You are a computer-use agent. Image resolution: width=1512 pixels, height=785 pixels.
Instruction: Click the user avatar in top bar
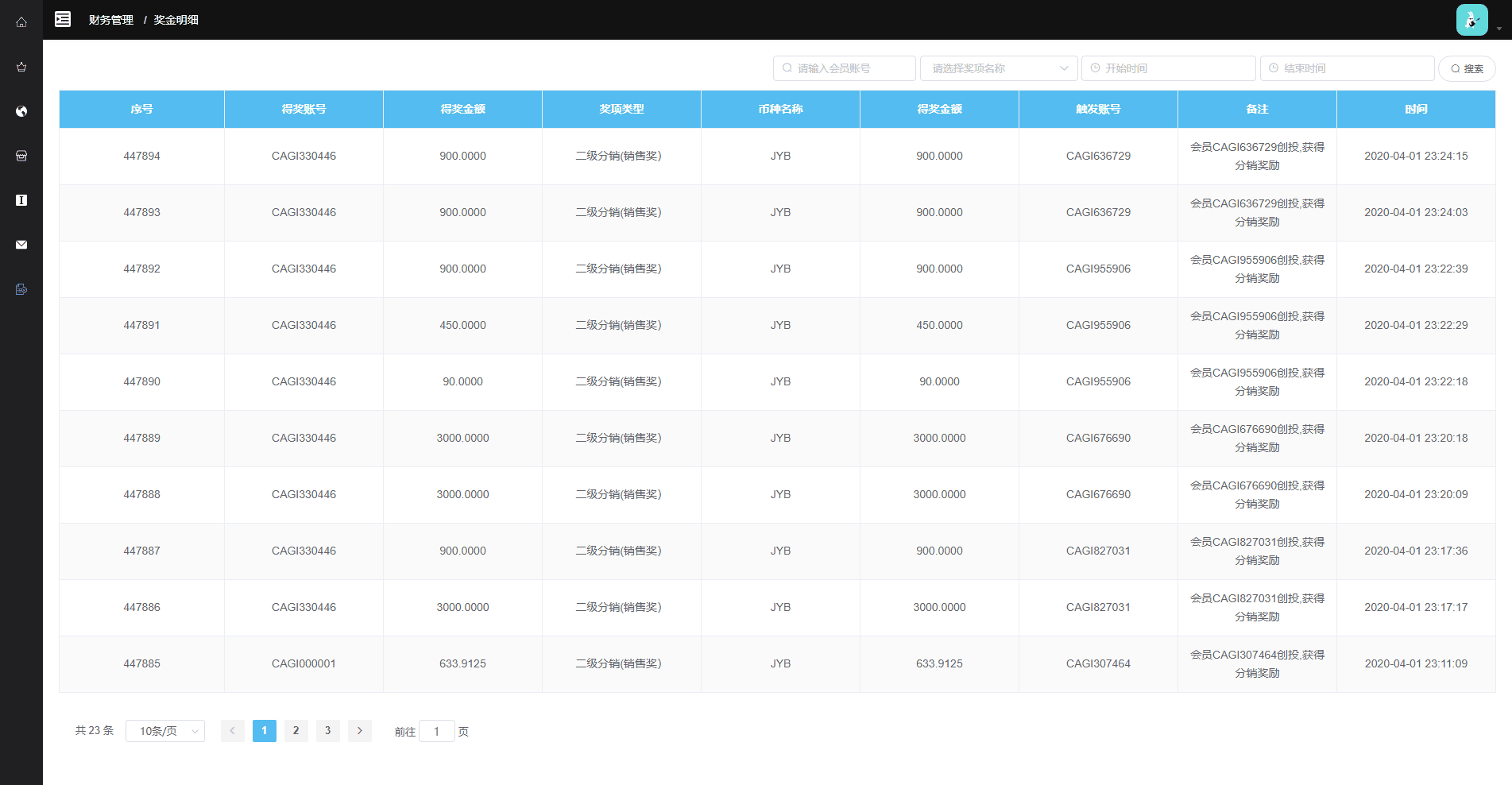click(x=1471, y=20)
